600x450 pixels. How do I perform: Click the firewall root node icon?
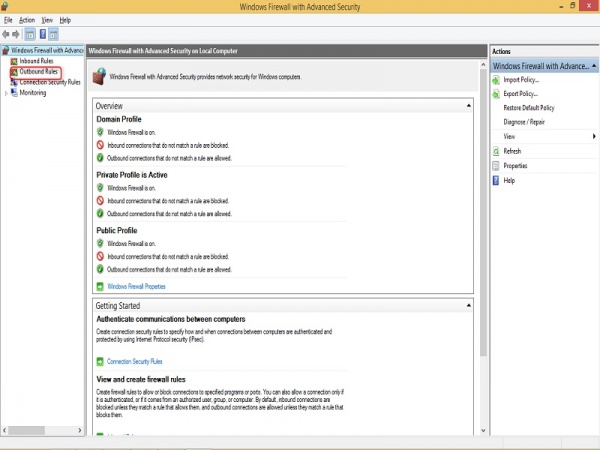click(x=5, y=51)
